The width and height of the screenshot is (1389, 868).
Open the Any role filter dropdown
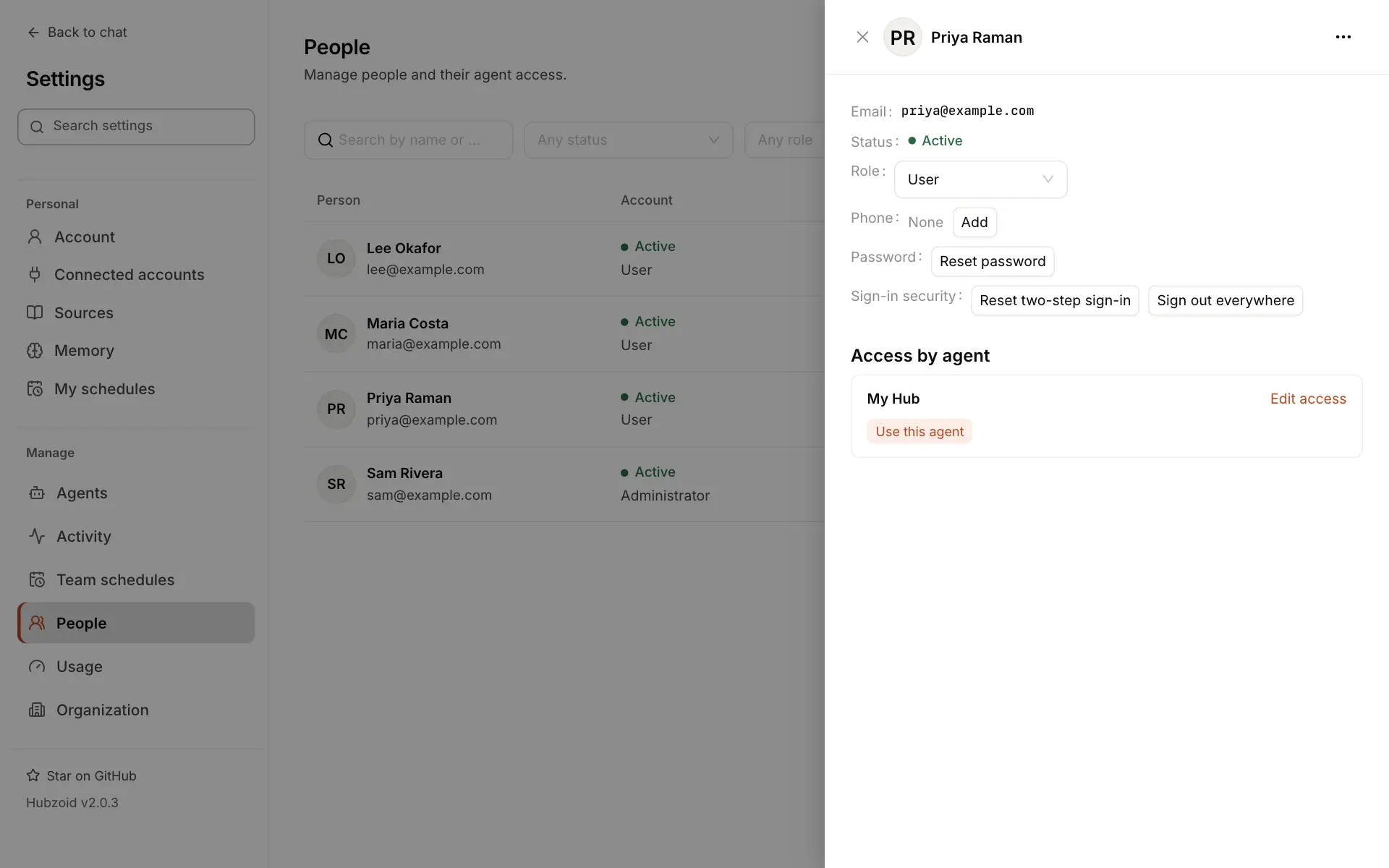(x=785, y=140)
